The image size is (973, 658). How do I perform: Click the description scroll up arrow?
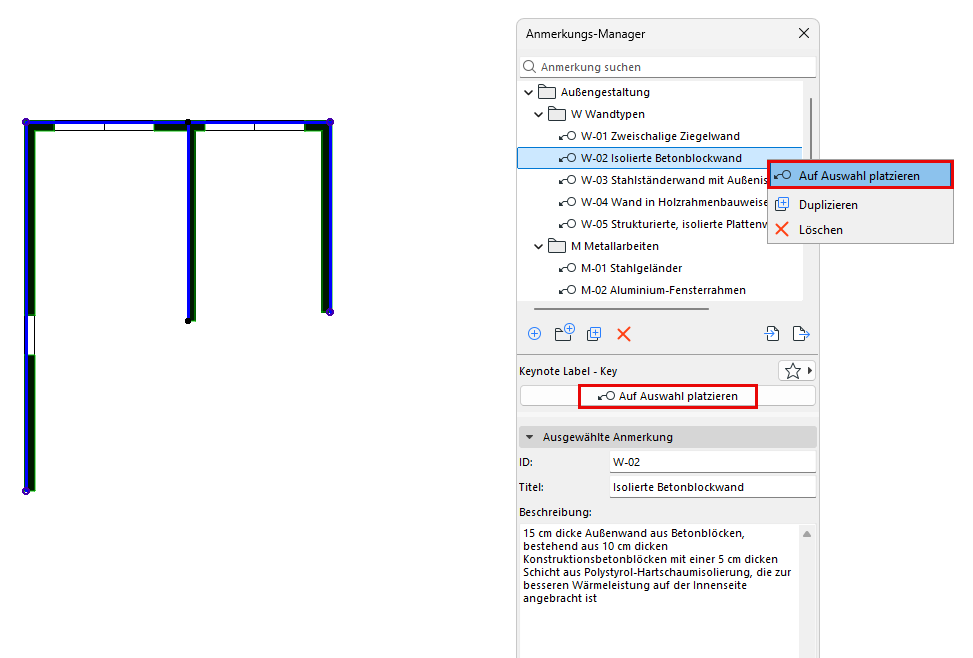(x=807, y=534)
